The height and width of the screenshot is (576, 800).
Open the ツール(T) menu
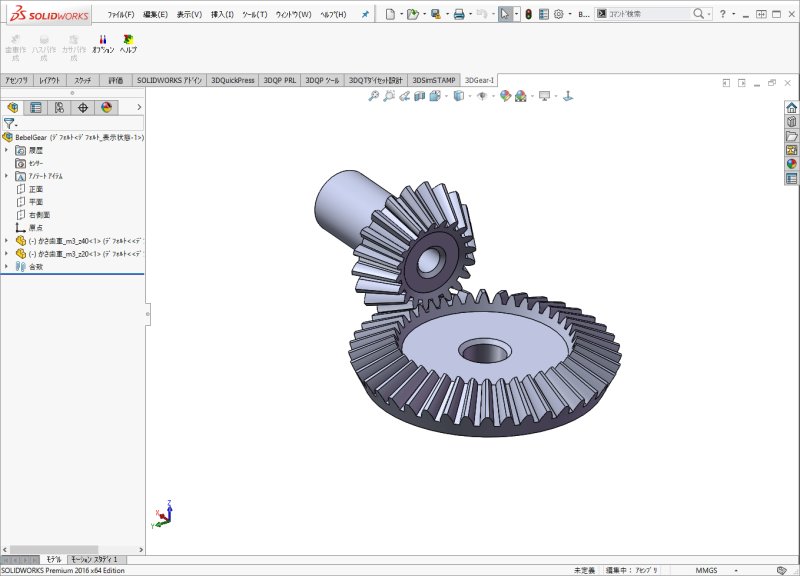[x=255, y=14]
